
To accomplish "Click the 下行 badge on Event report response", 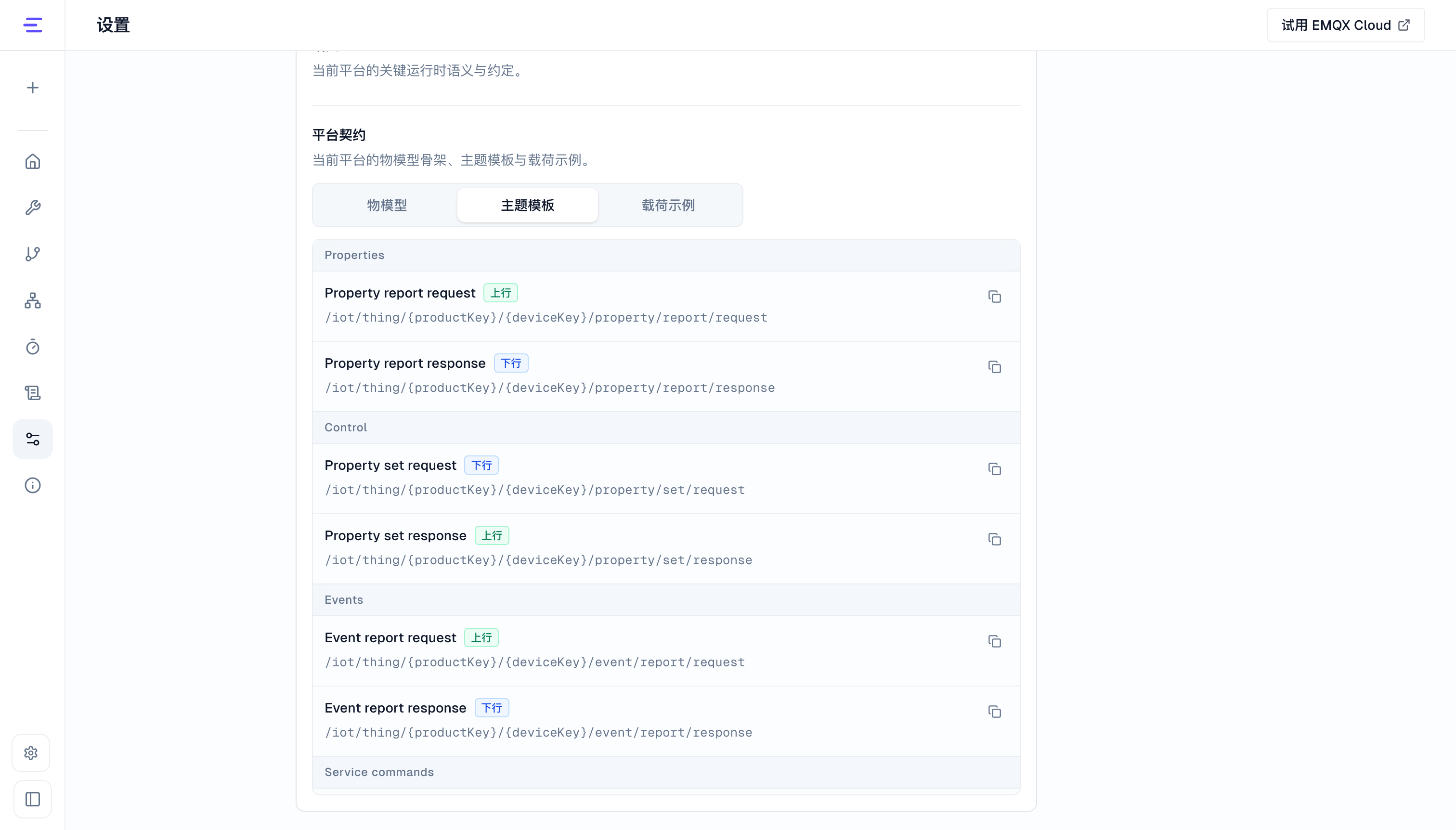I will [492, 707].
